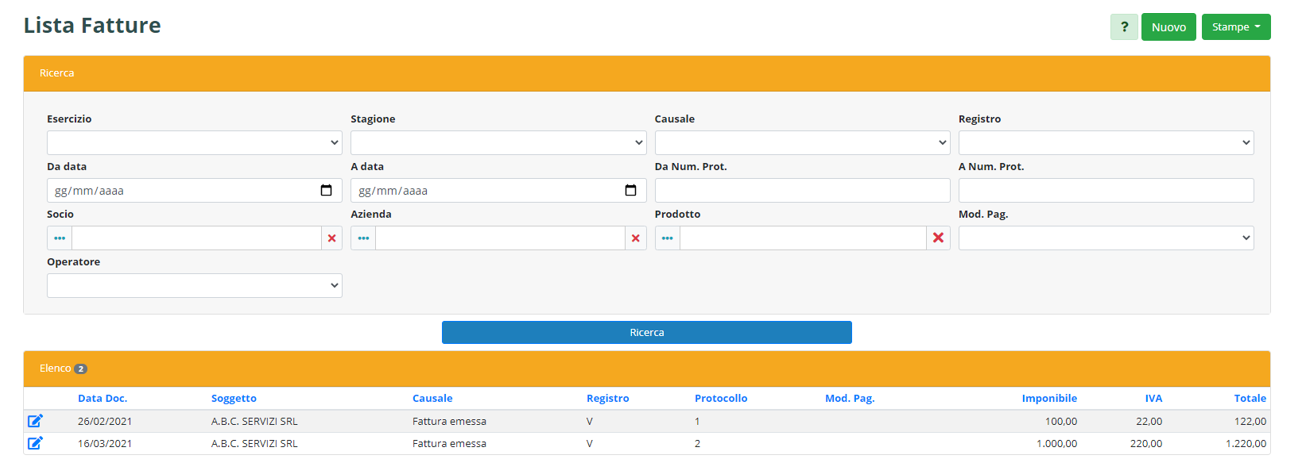Open calendar picker in Da data field

tap(326, 190)
